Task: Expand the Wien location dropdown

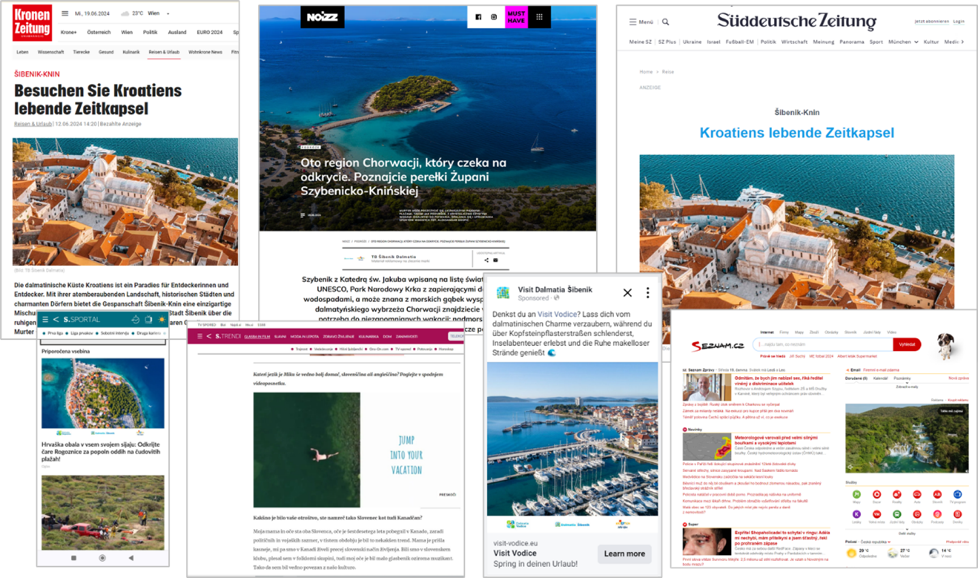Action: pos(170,14)
